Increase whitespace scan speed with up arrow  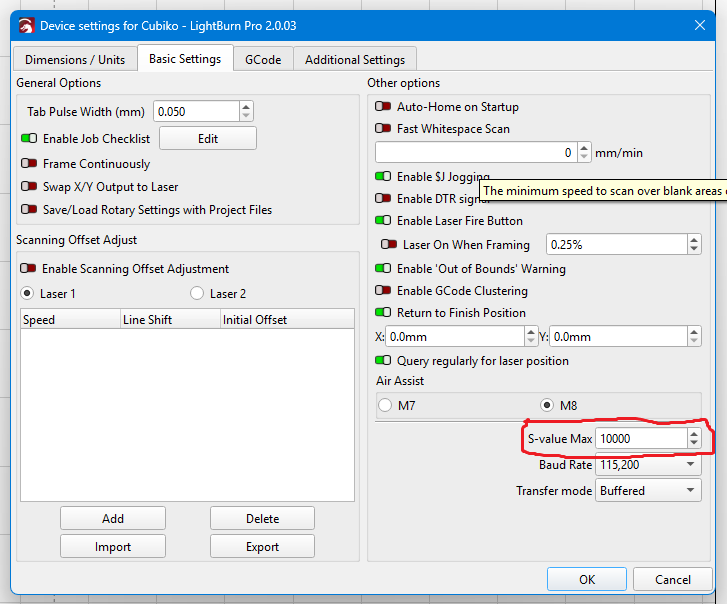point(584,148)
